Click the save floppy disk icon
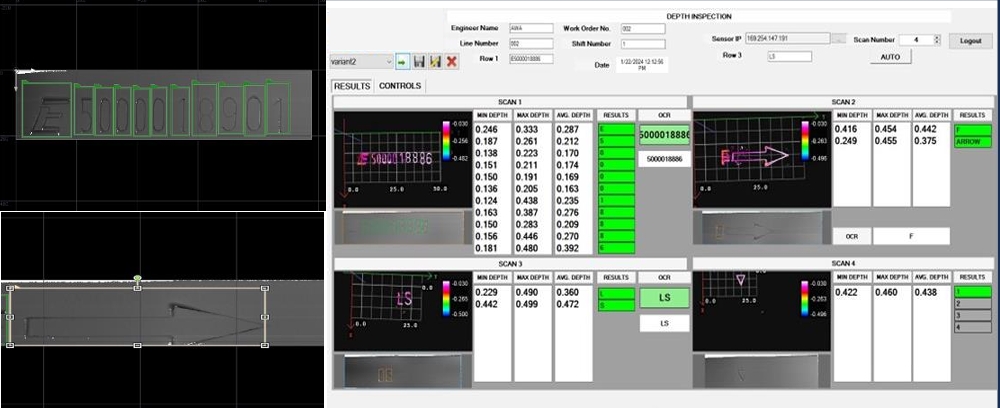 (x=419, y=62)
